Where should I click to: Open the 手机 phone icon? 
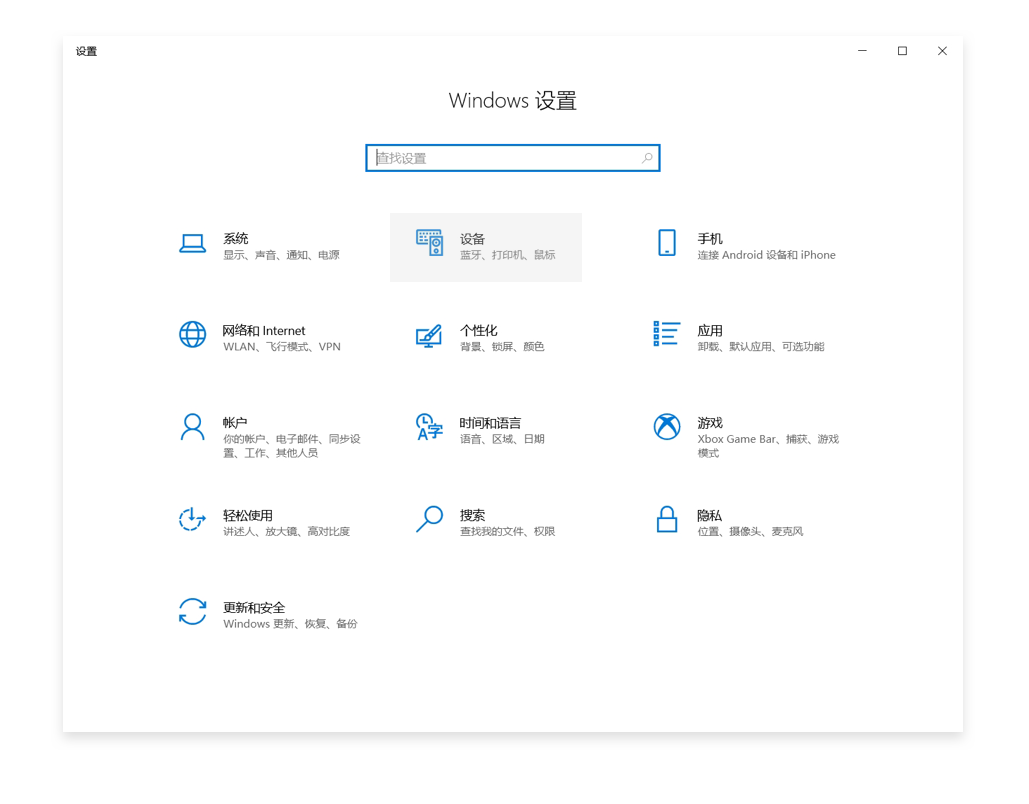[667, 242]
